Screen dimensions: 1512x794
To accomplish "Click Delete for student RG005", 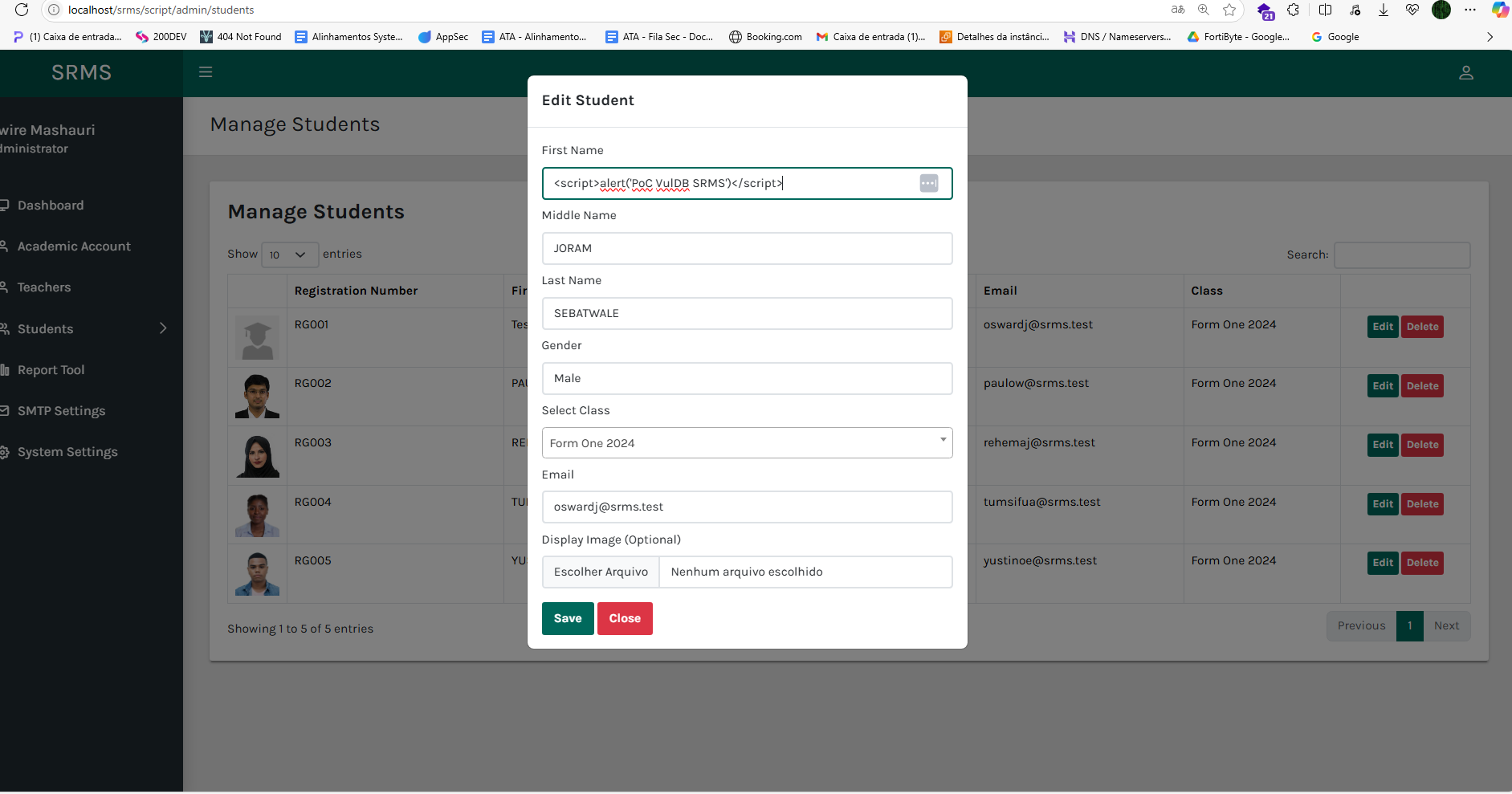I will (x=1422, y=563).
